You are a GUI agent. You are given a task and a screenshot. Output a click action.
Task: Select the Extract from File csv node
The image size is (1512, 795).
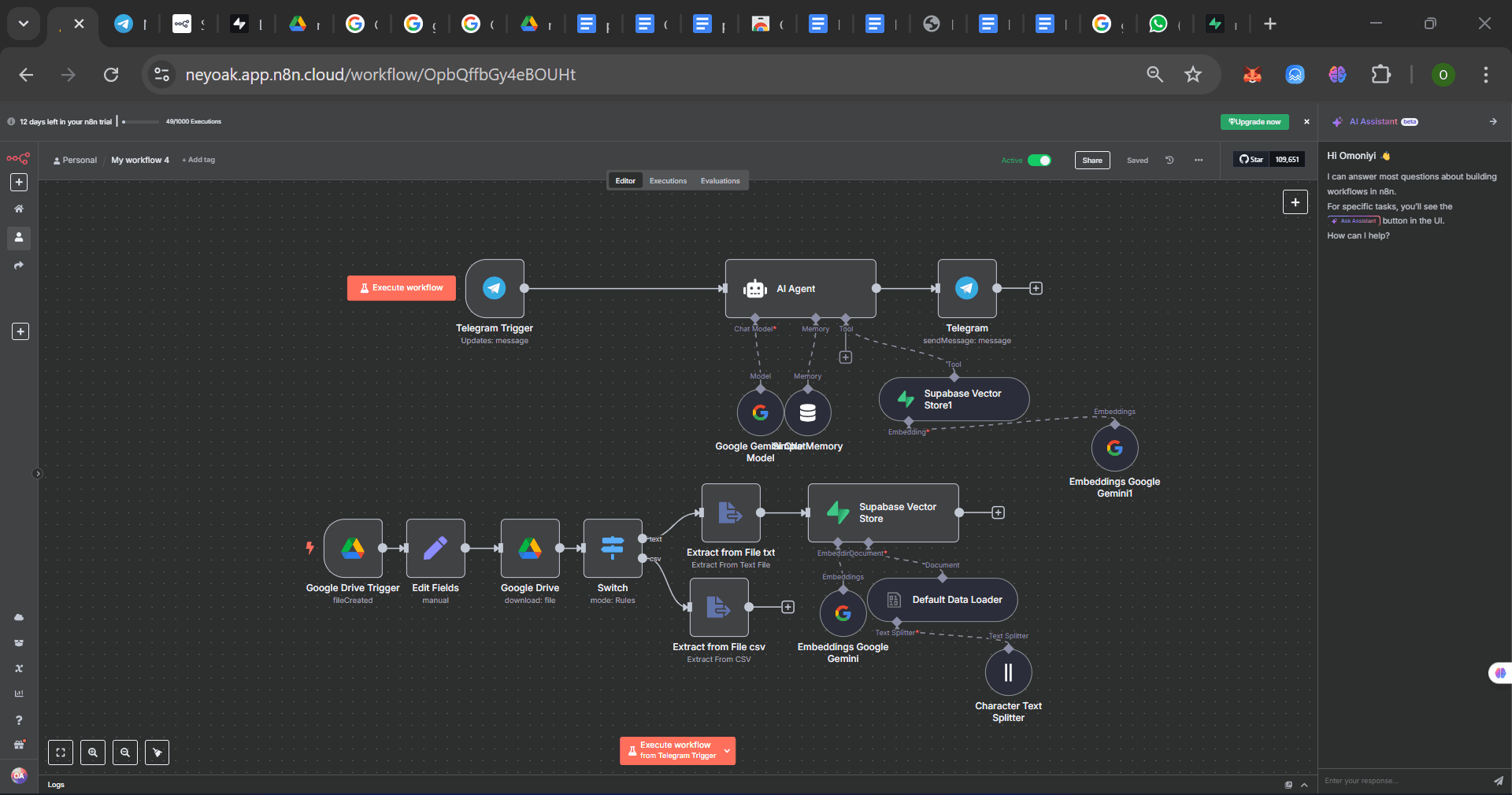719,607
